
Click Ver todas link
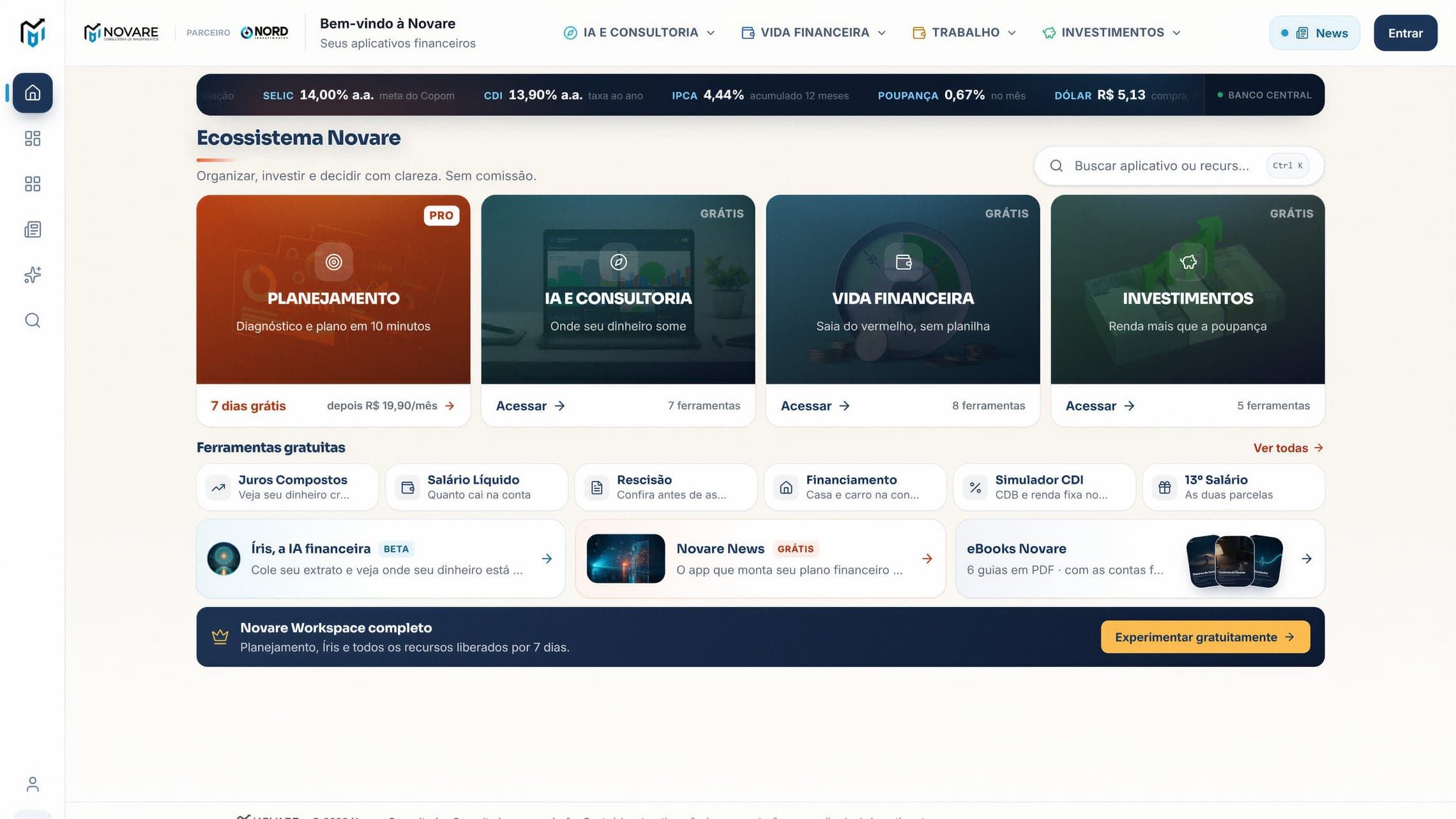[1288, 448]
